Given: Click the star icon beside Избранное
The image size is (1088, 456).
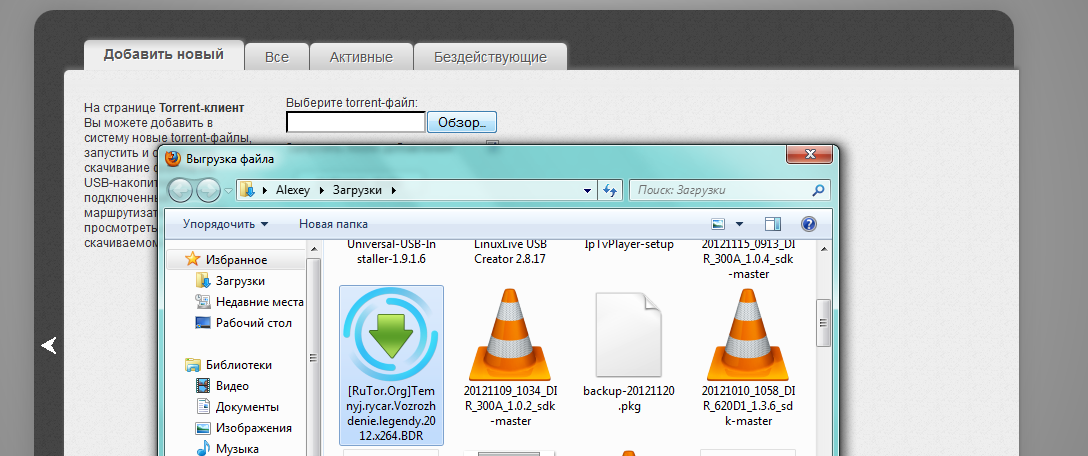Looking at the screenshot, I should [x=192, y=260].
